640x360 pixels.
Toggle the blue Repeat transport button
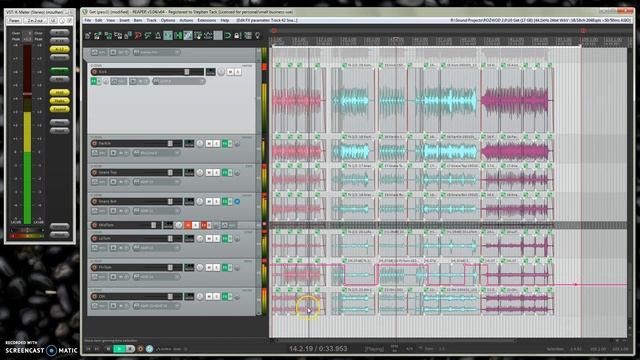(x=149, y=349)
